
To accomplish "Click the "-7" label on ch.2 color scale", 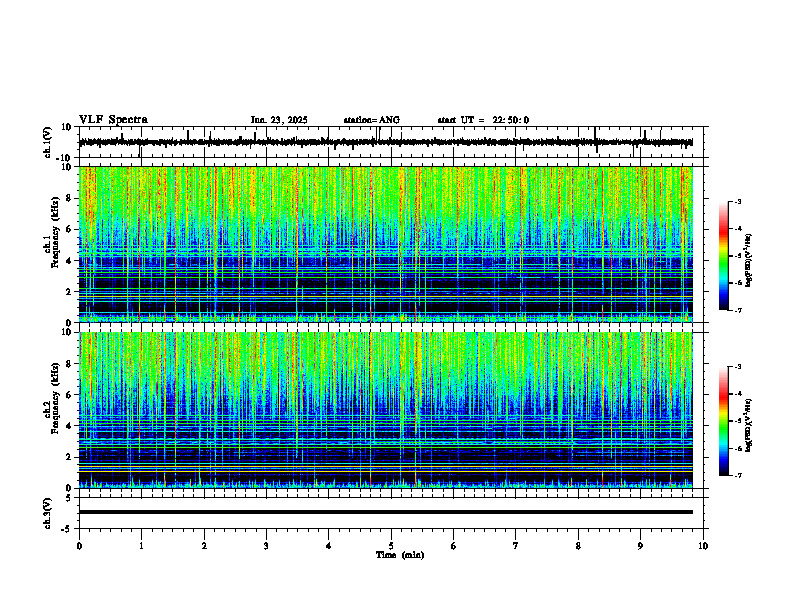I will pos(737,475).
